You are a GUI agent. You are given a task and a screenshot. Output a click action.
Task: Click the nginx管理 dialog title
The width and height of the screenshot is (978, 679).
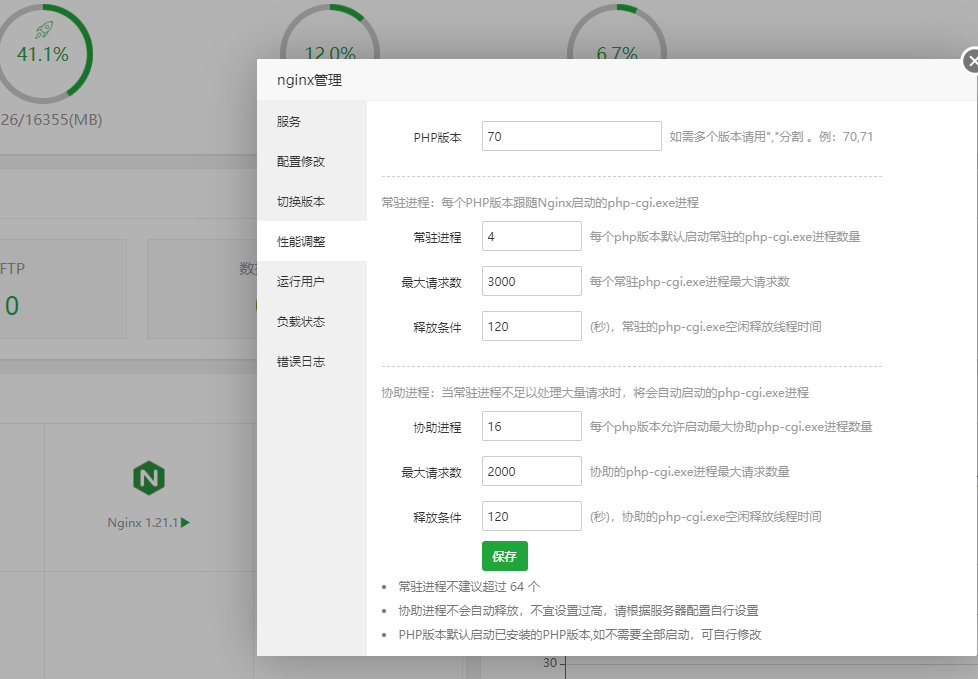click(309, 80)
